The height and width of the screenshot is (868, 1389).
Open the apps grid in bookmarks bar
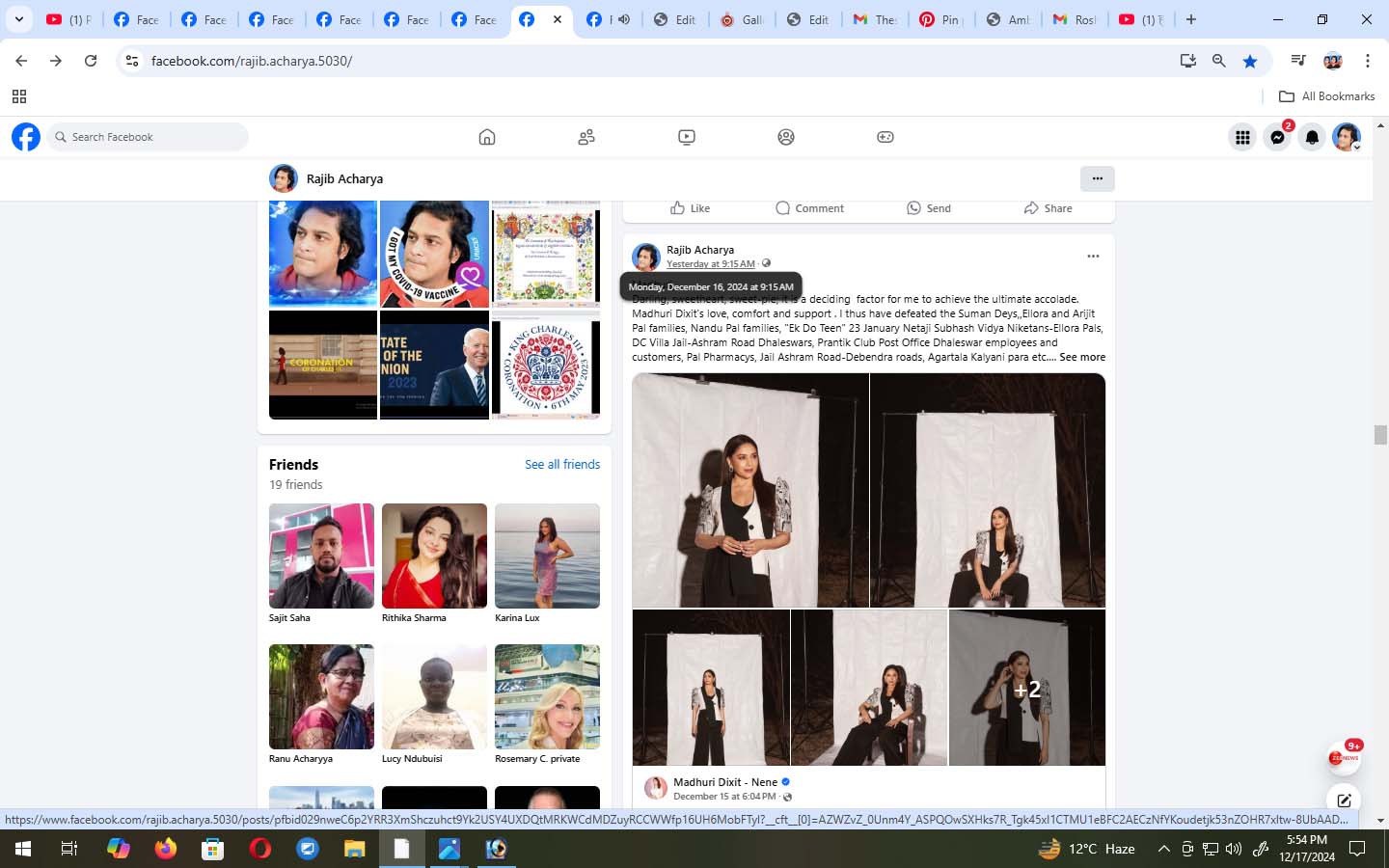pyautogui.click(x=18, y=96)
